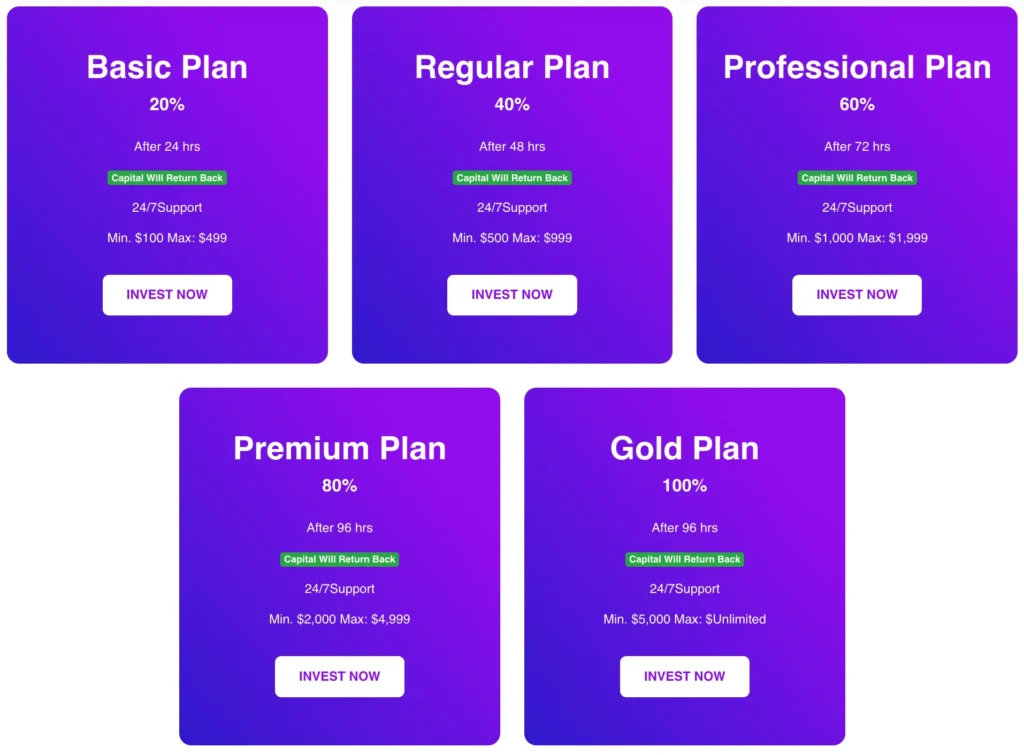Select the green capital badge in Professional Plan
Viewport: 1024px width, 755px height.
pyautogui.click(x=857, y=178)
